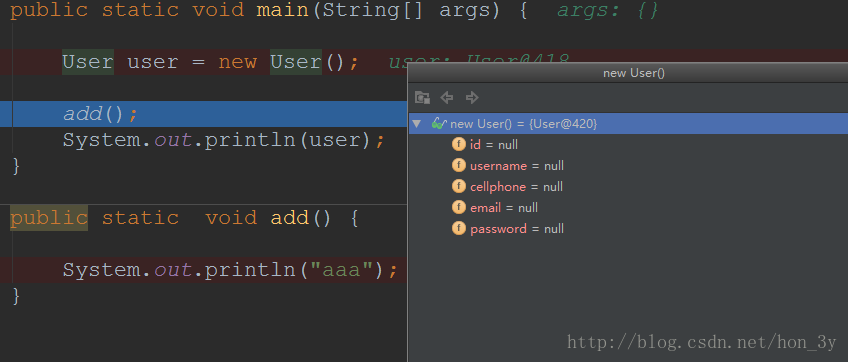Collapse the new User() tree node
This screenshot has width=848, height=362.
(x=416, y=124)
